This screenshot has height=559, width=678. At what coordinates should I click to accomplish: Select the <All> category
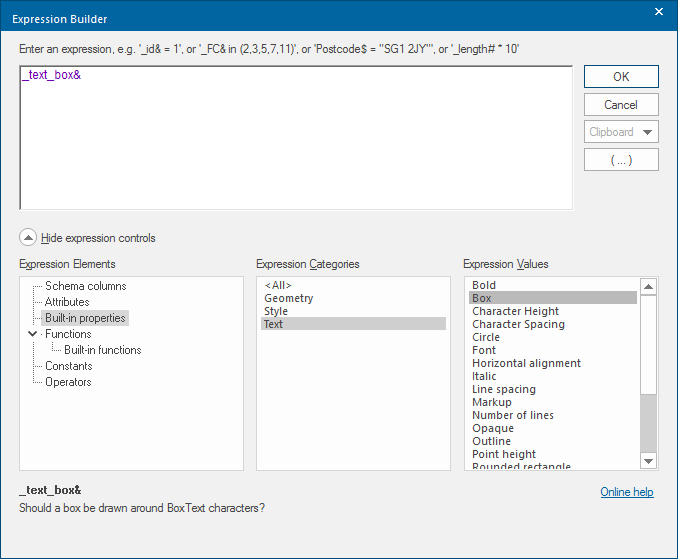(x=279, y=285)
